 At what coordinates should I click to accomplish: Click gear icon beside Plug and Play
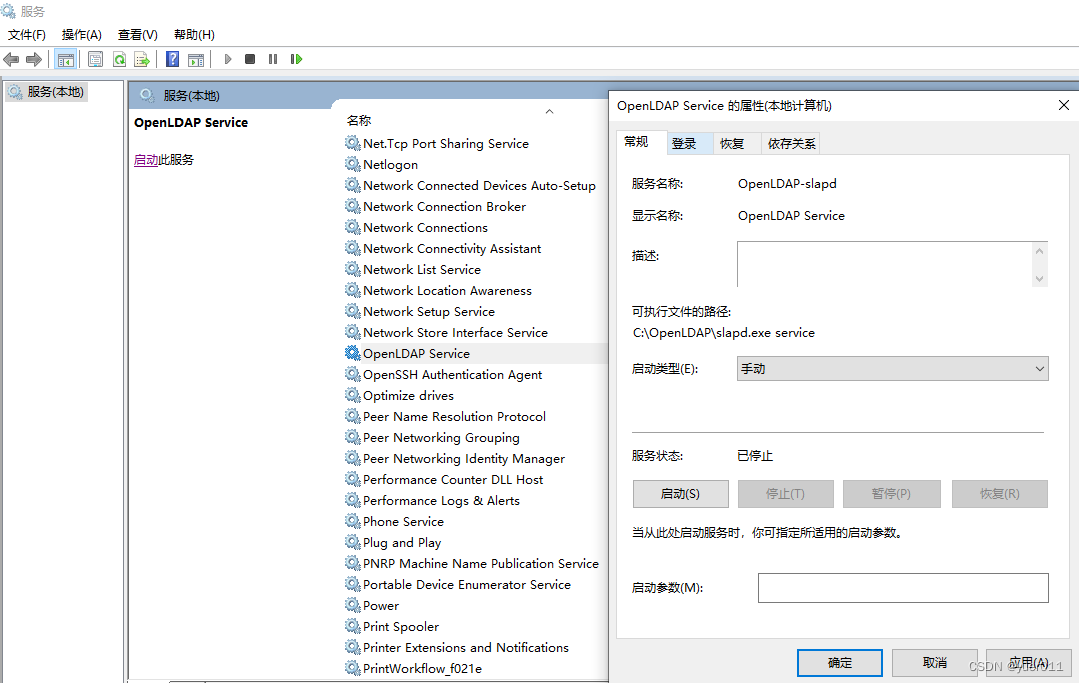pos(352,542)
